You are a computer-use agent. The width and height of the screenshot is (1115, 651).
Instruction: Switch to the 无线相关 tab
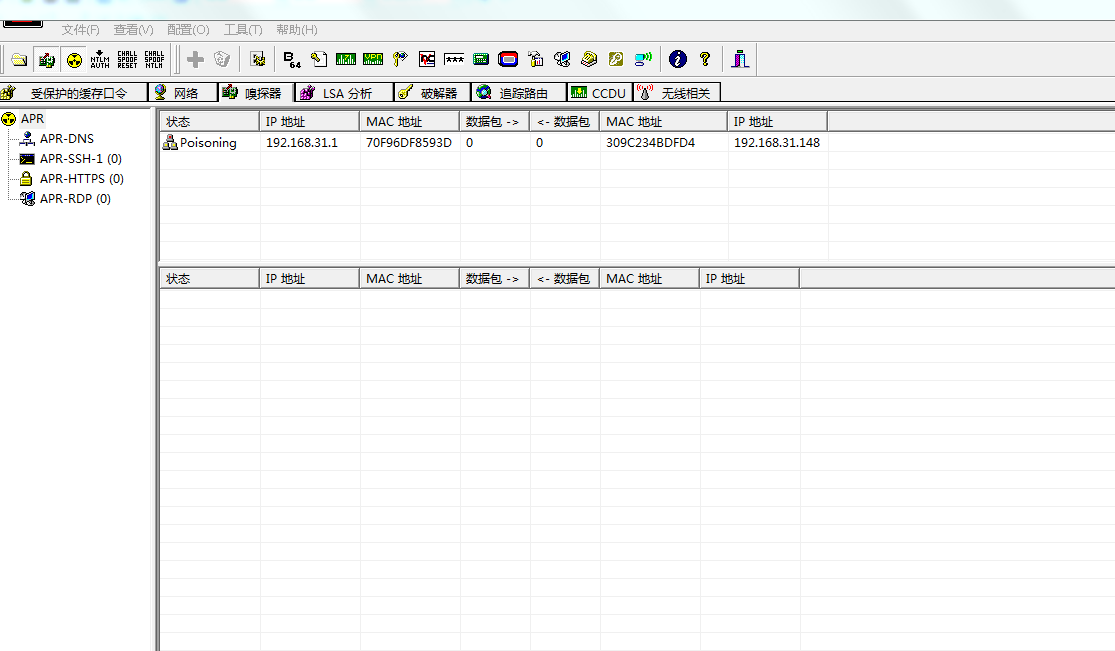pos(677,93)
